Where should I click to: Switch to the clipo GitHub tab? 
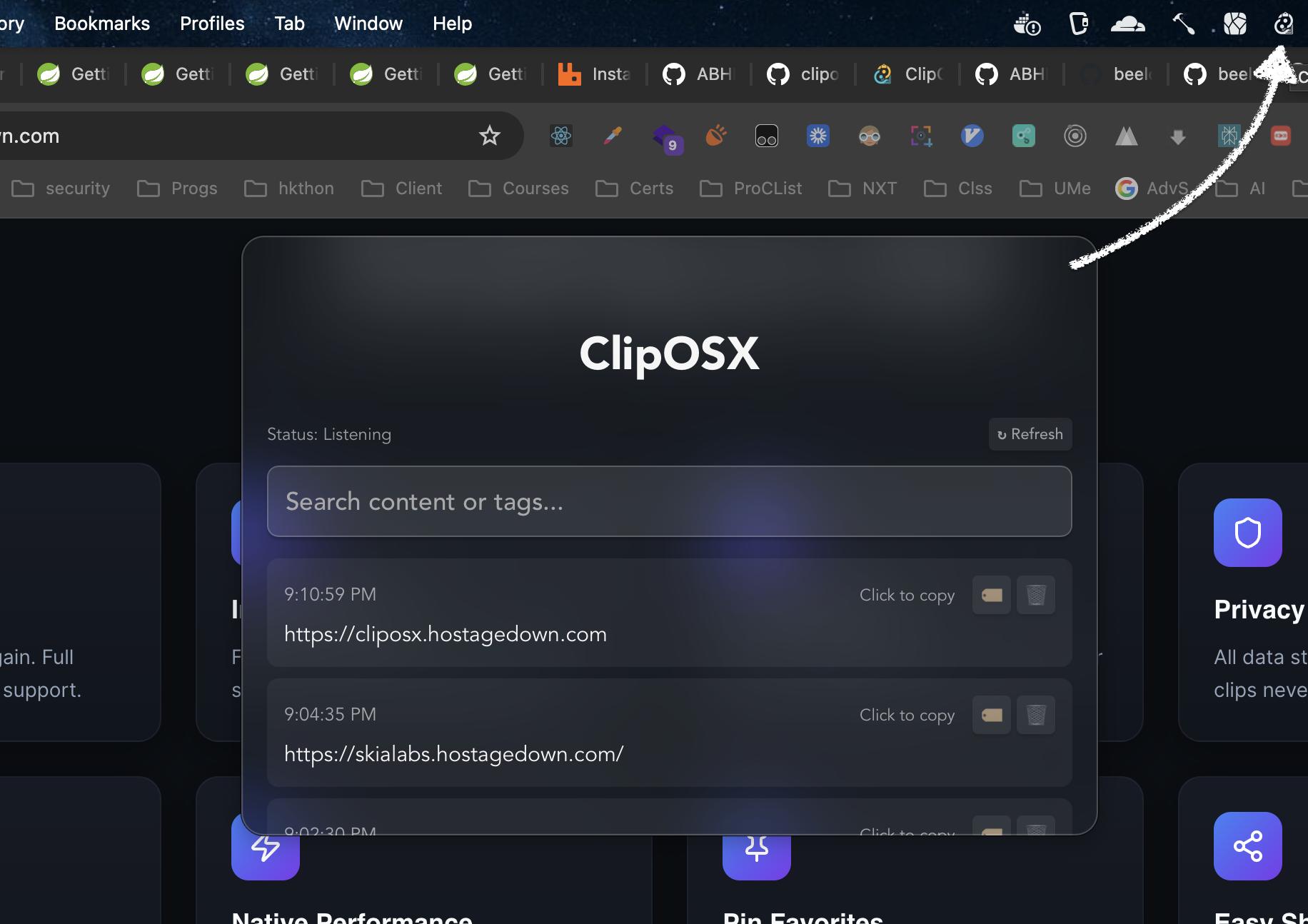point(803,74)
